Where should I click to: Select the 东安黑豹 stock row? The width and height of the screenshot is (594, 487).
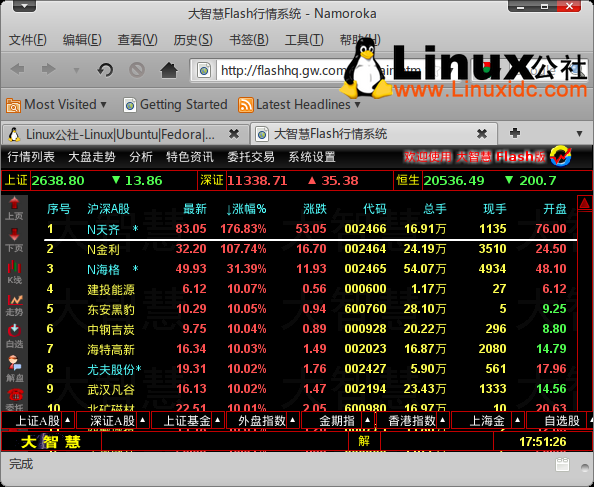tap(310, 309)
